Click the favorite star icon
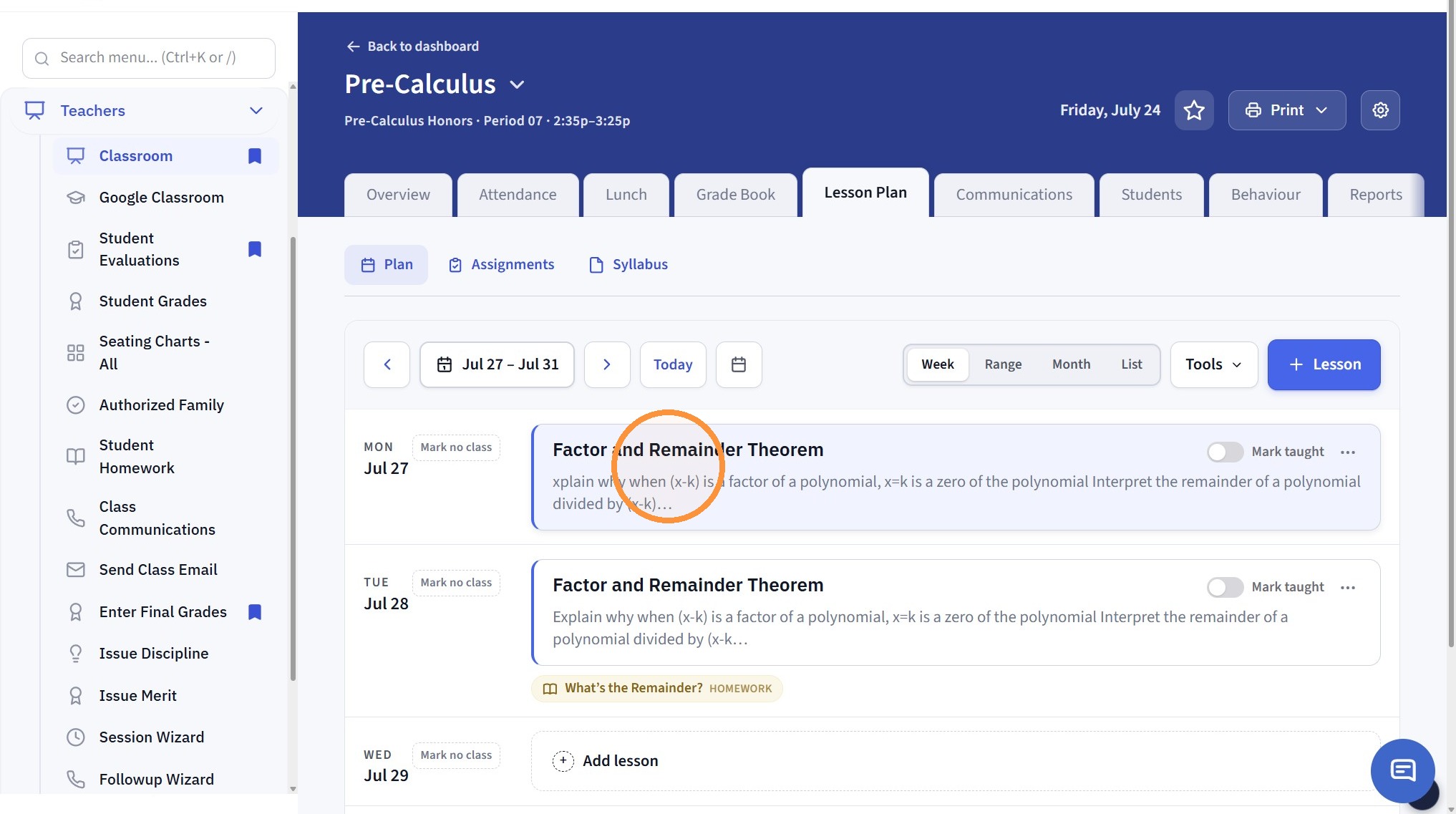The width and height of the screenshot is (1456, 814). coord(1194,110)
